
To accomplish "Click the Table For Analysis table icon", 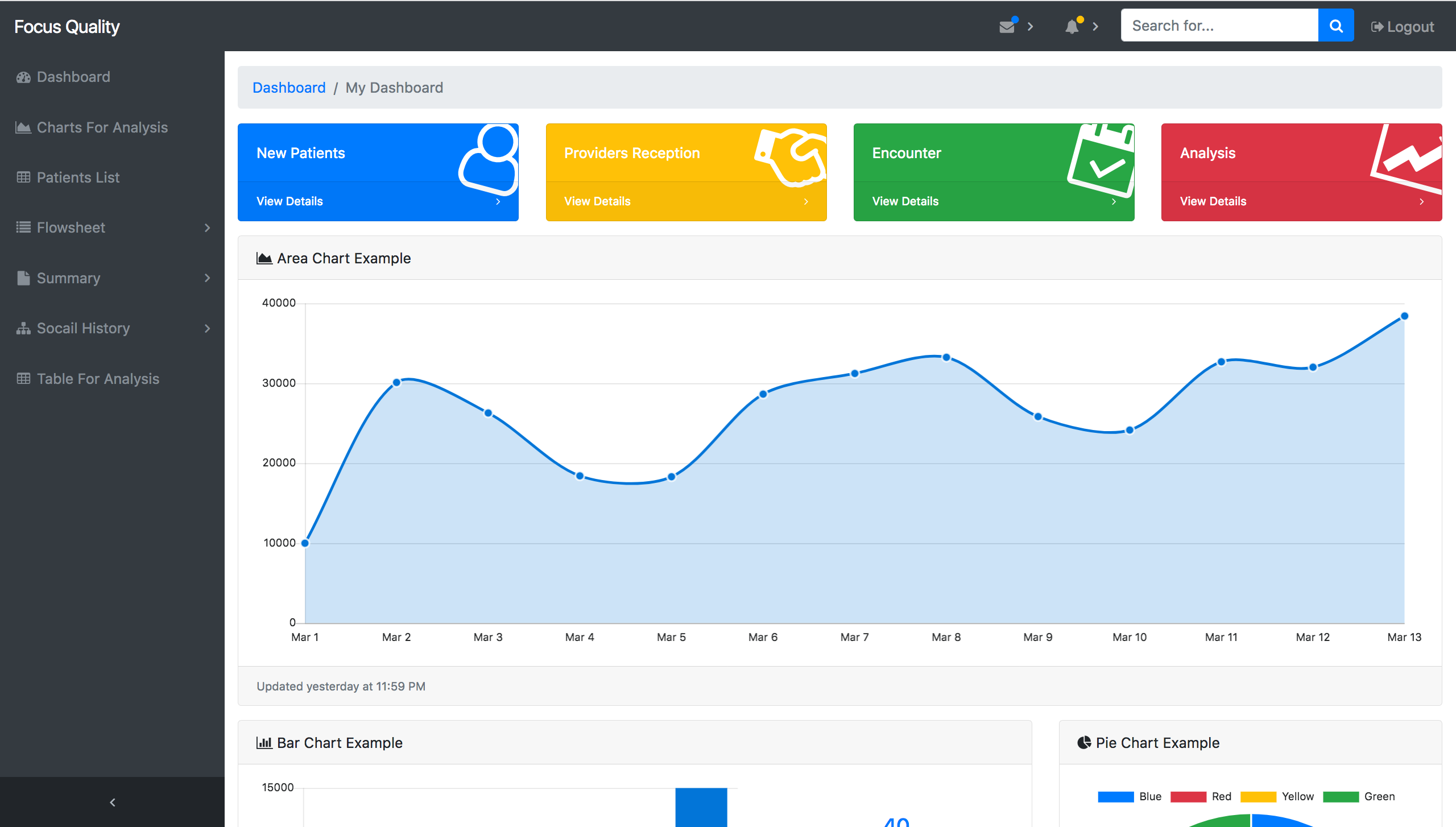I will pos(23,379).
